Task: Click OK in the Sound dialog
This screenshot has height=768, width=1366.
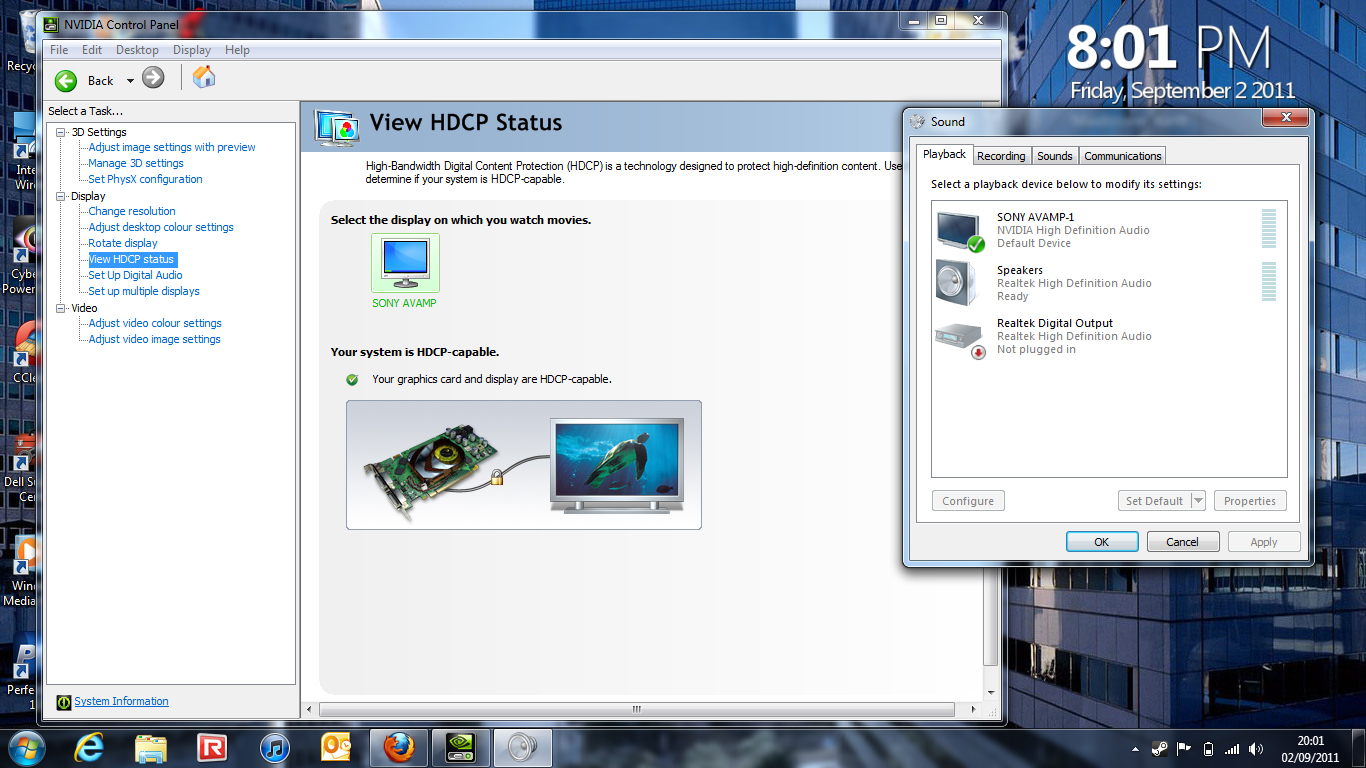Action: pos(1102,542)
